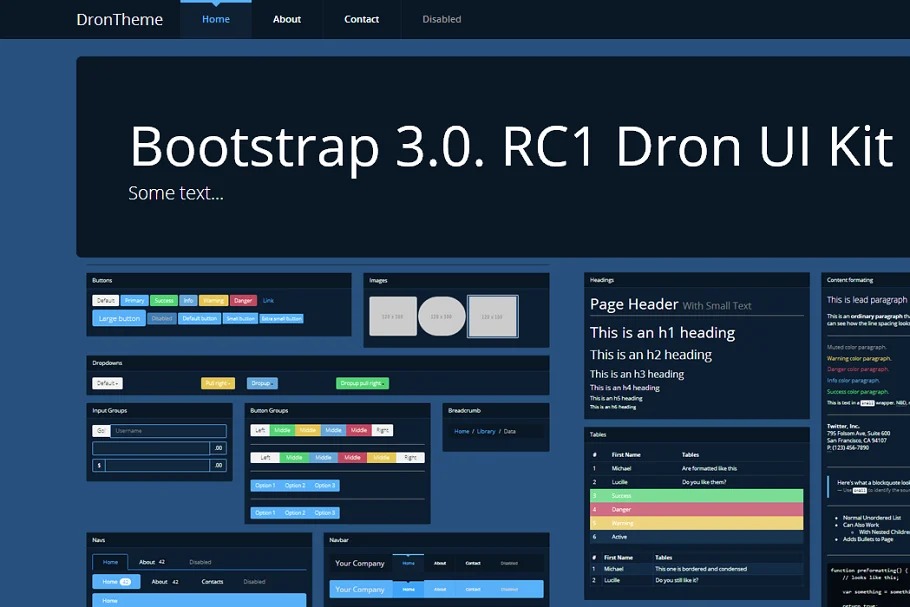Viewport: 910px width, 607px height.
Task: Click the circular placeholder image thumbnail
Action: (441, 316)
